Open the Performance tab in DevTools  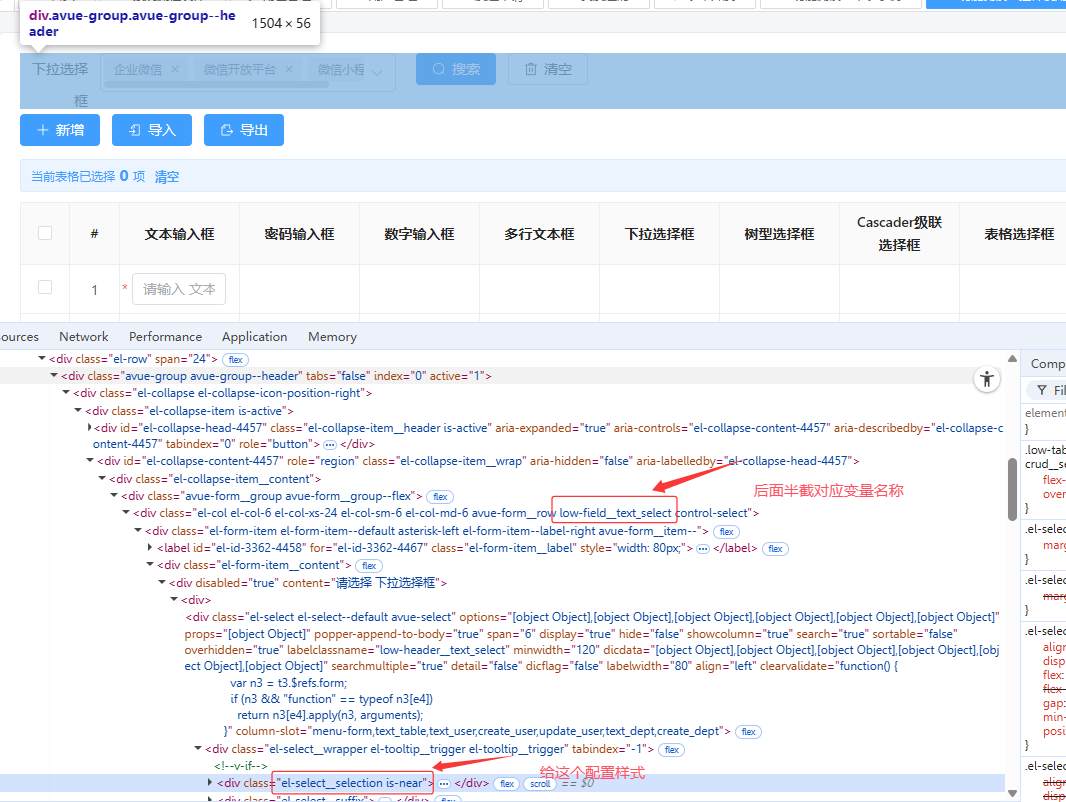click(165, 337)
